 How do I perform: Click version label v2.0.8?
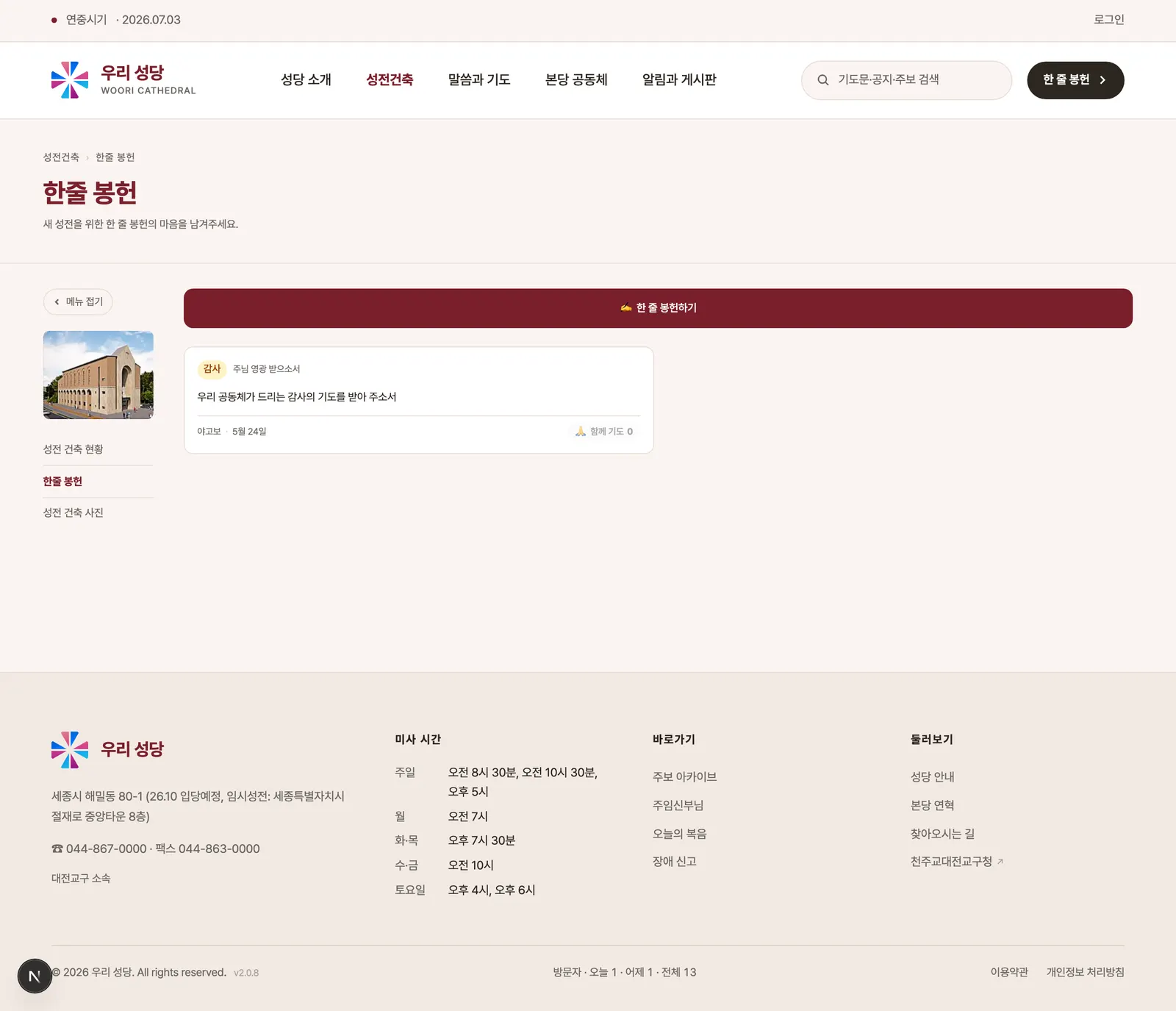point(246,974)
